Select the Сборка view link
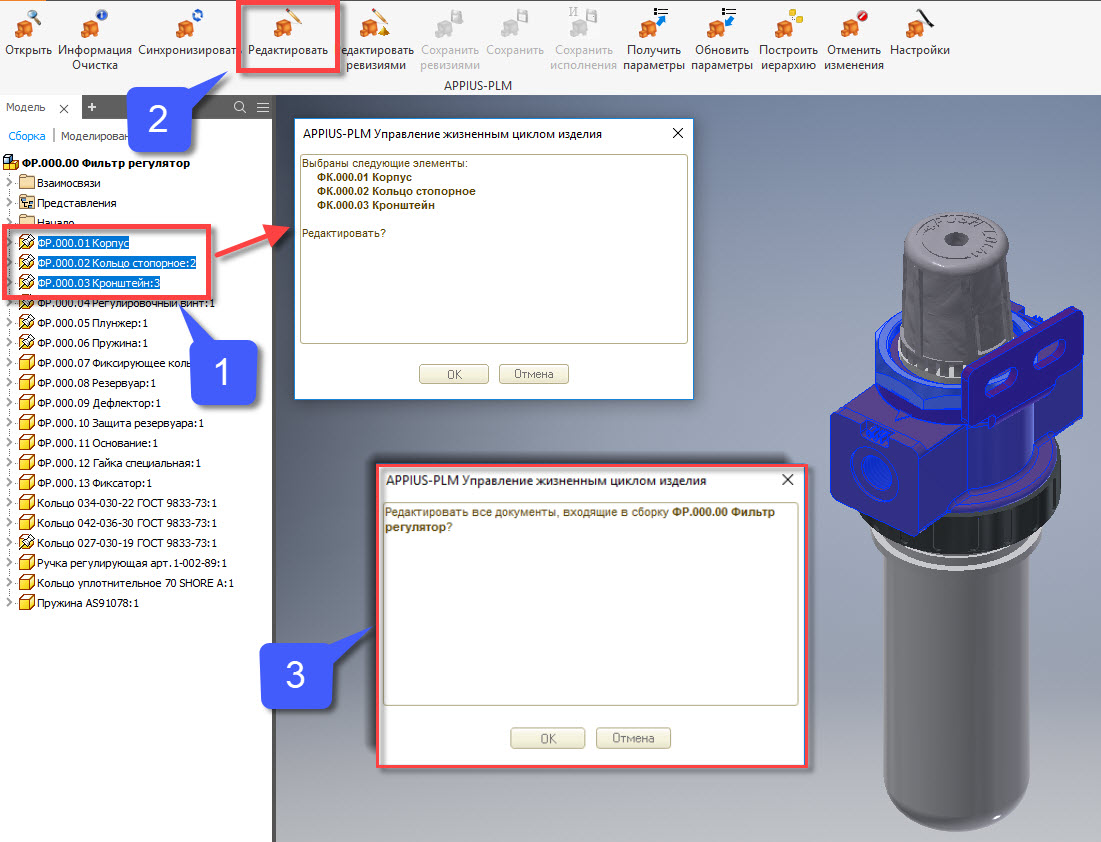The height and width of the screenshot is (842, 1101). 27,136
